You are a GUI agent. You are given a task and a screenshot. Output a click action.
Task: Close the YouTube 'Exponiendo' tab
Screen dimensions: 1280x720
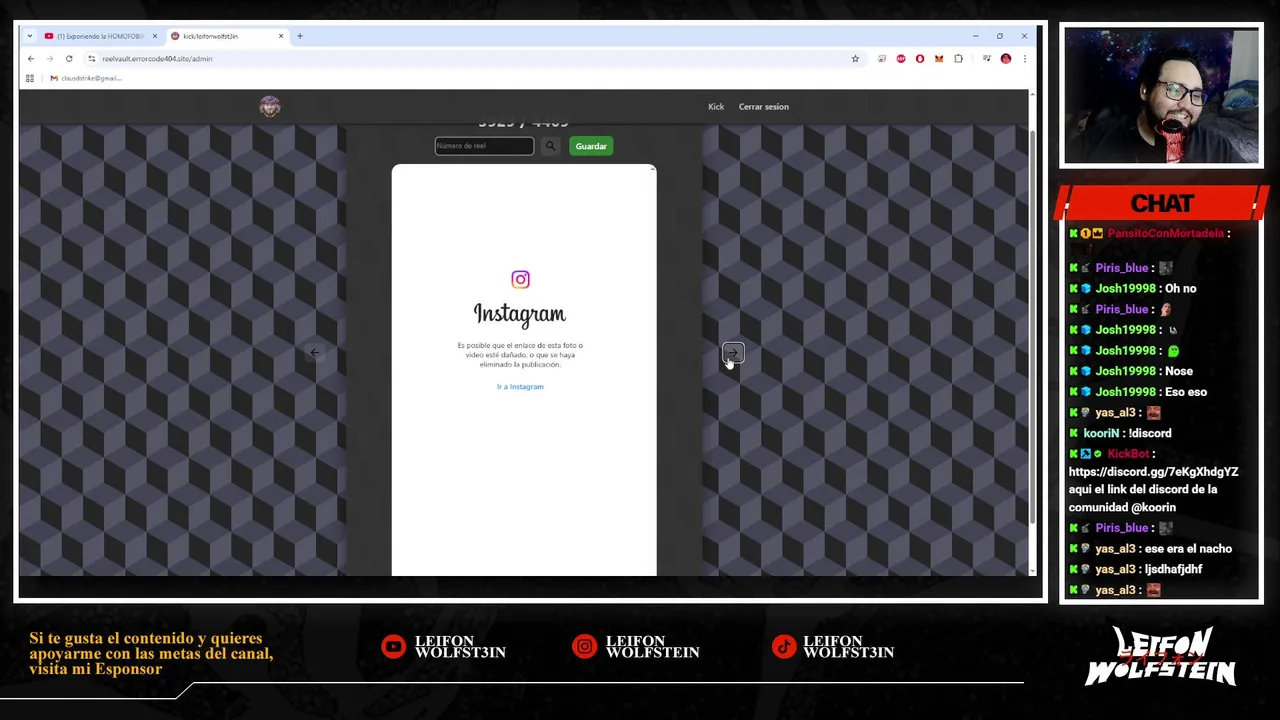[x=154, y=36]
